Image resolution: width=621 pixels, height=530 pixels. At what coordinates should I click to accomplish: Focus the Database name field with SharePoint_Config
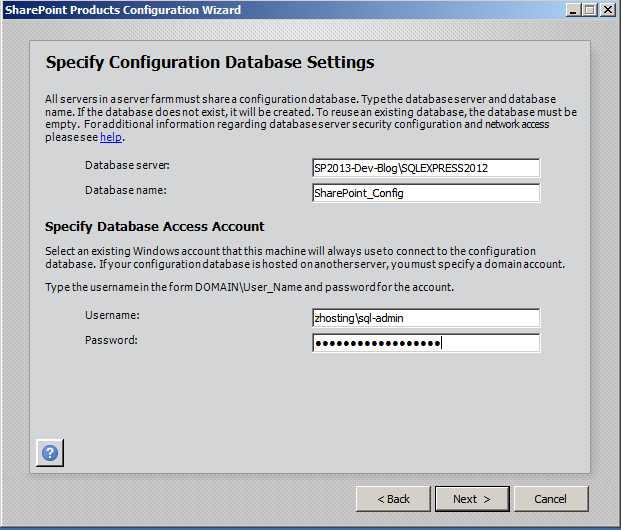(426, 193)
